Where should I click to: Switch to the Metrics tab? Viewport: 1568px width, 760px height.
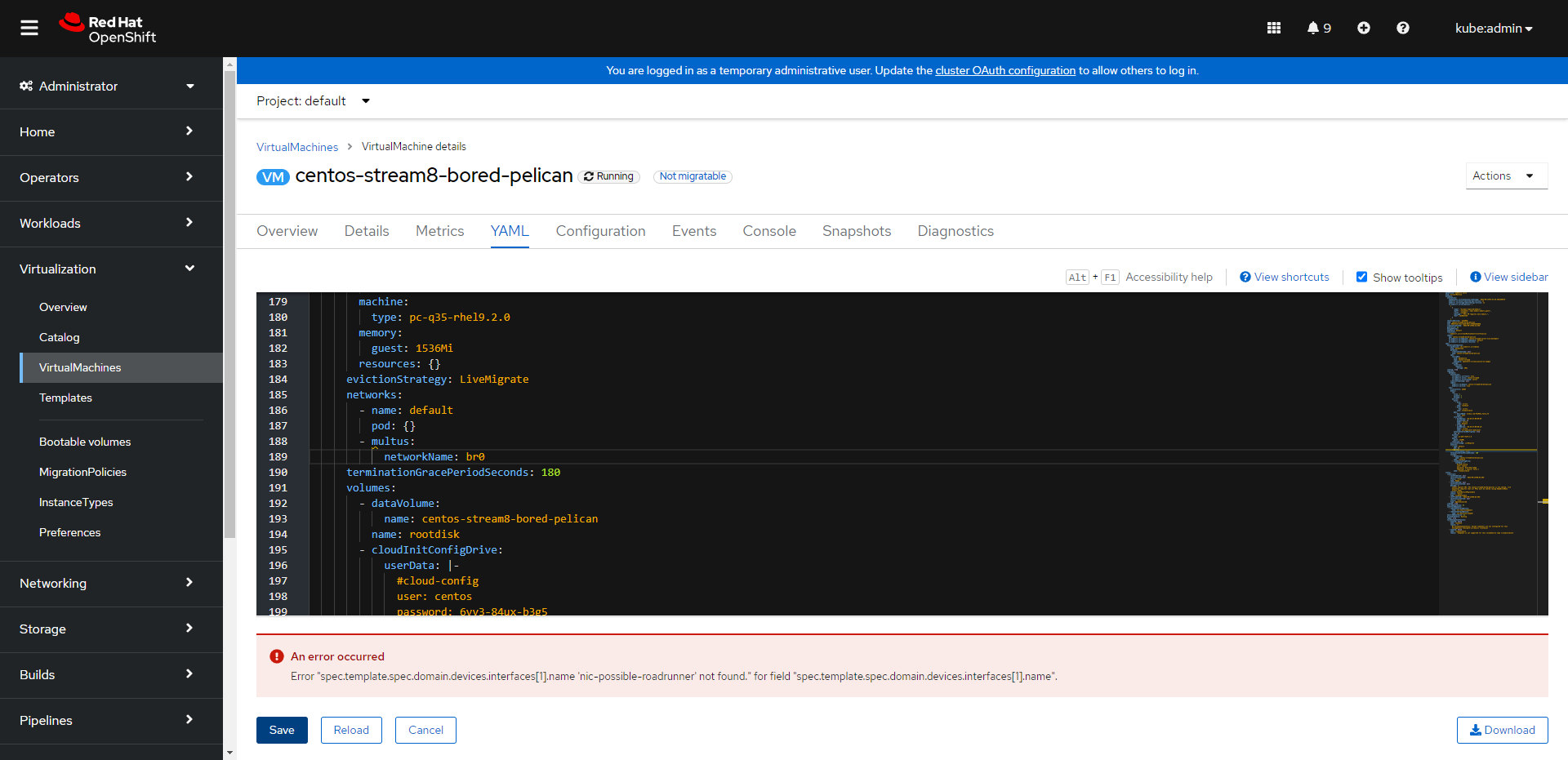click(x=439, y=231)
